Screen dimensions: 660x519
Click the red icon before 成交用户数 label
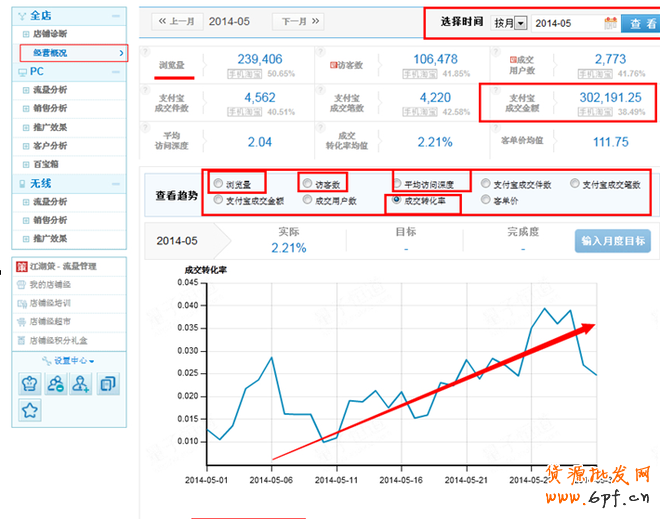click(x=513, y=60)
